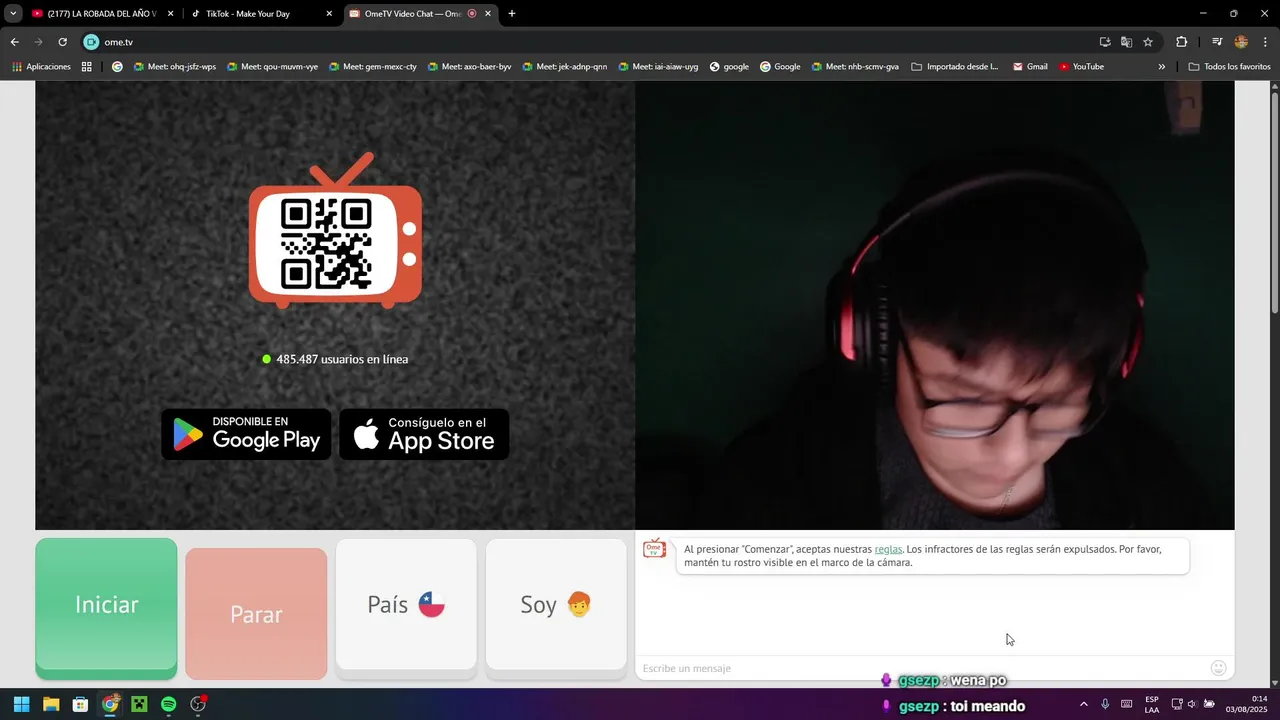The height and width of the screenshot is (720, 1280).
Task: Expand the hidden bookmarks chevron
Action: (x=1161, y=67)
